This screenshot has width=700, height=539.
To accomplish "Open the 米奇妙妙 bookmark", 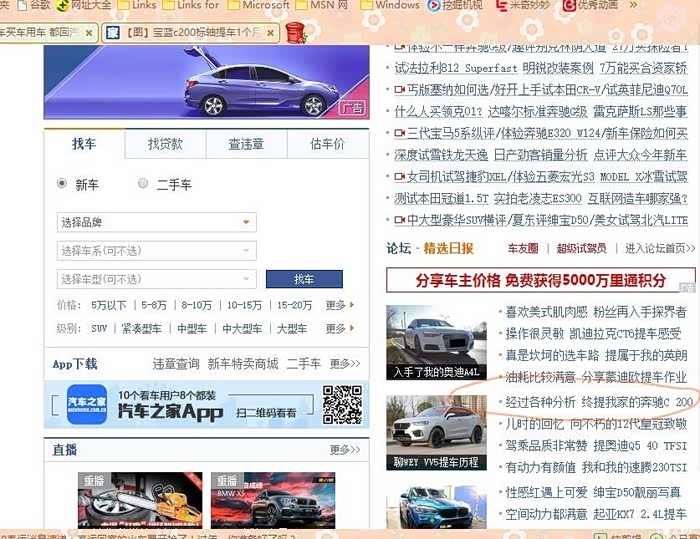I will pos(528,5).
